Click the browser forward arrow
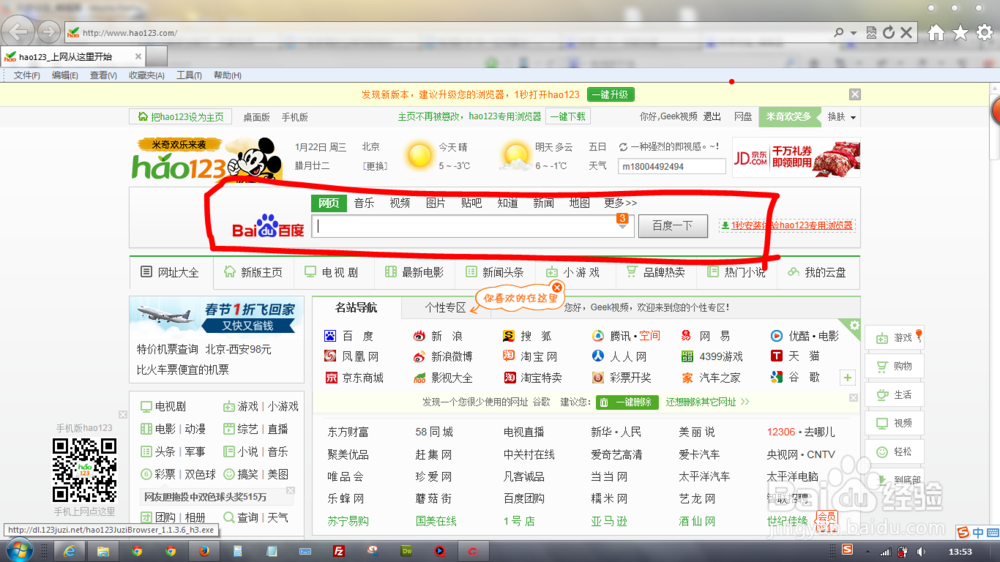The width and height of the screenshot is (1000, 562). pyautogui.click(x=48, y=31)
